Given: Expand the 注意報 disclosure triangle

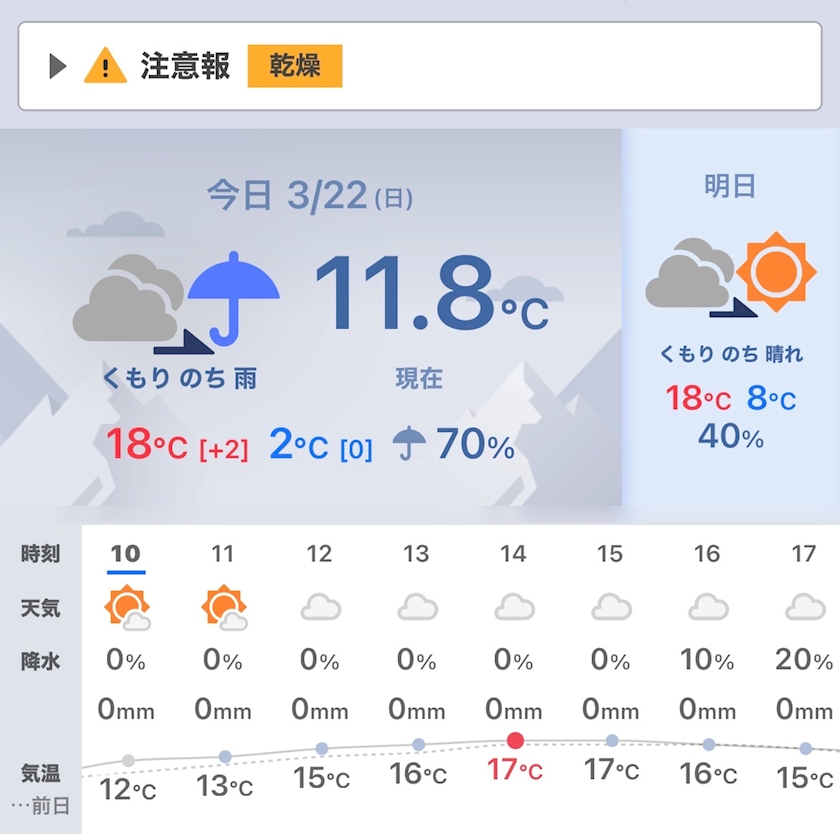Looking at the screenshot, I should 57,67.
